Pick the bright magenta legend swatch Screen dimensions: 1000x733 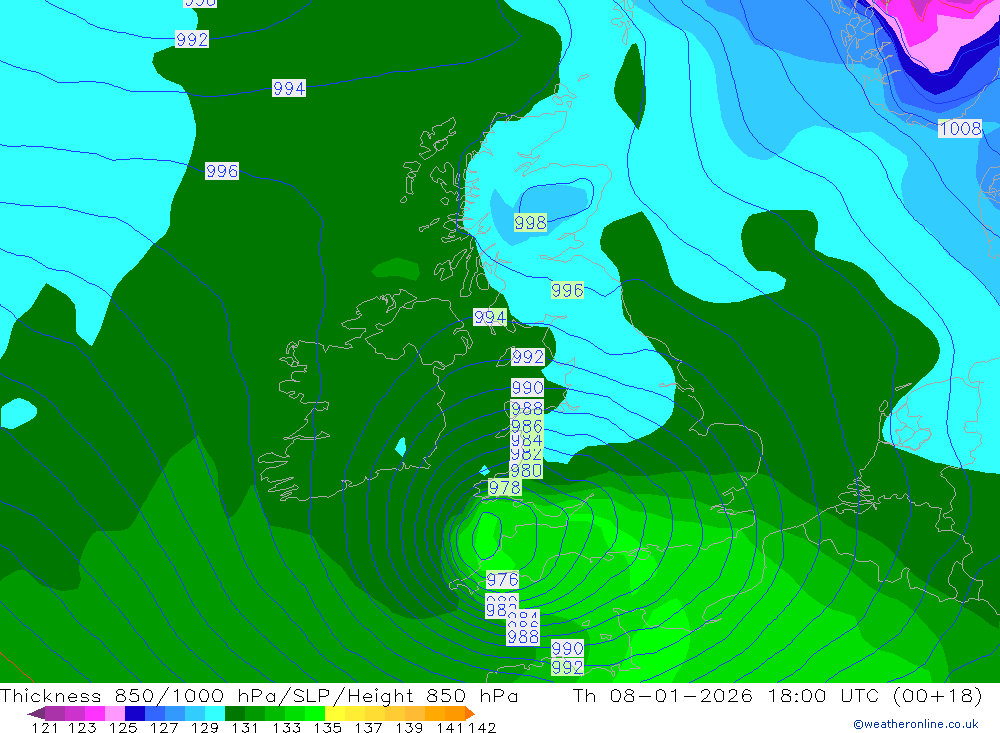95,713
